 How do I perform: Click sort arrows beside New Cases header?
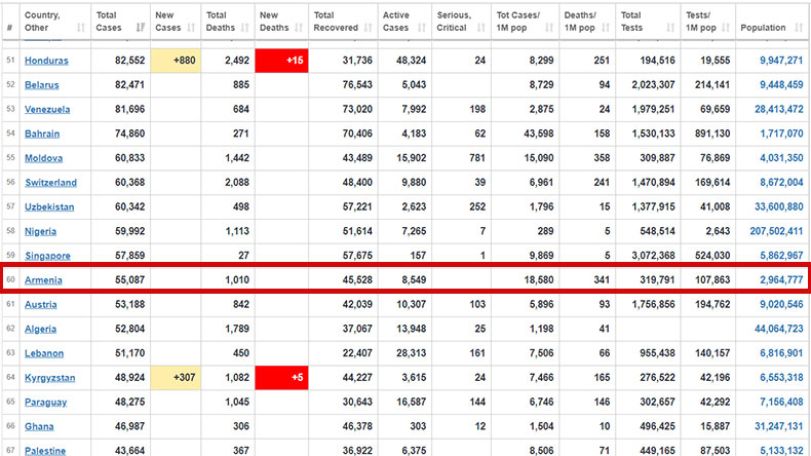click(x=191, y=27)
